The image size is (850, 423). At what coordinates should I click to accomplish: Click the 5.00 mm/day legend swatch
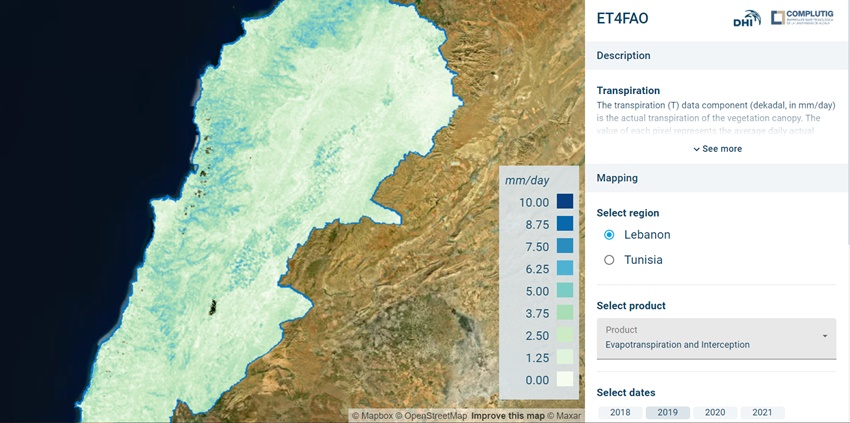tap(565, 291)
